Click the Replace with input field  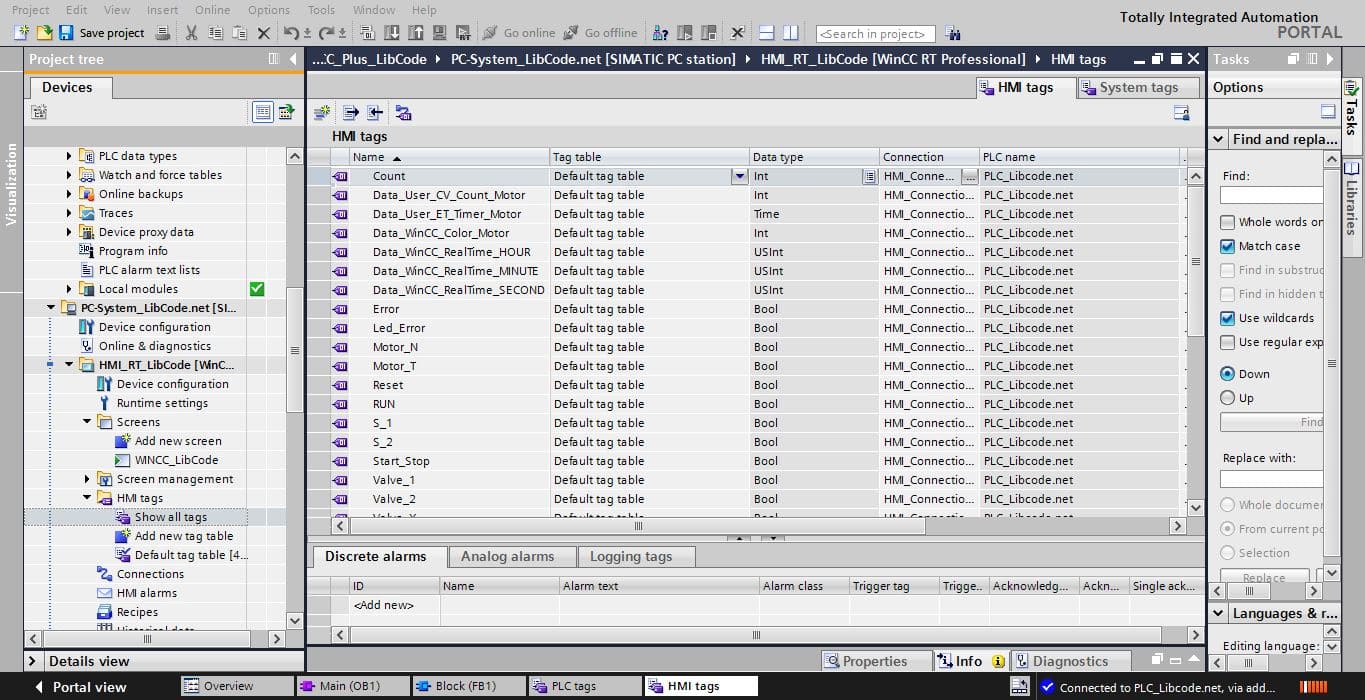tap(1271, 479)
